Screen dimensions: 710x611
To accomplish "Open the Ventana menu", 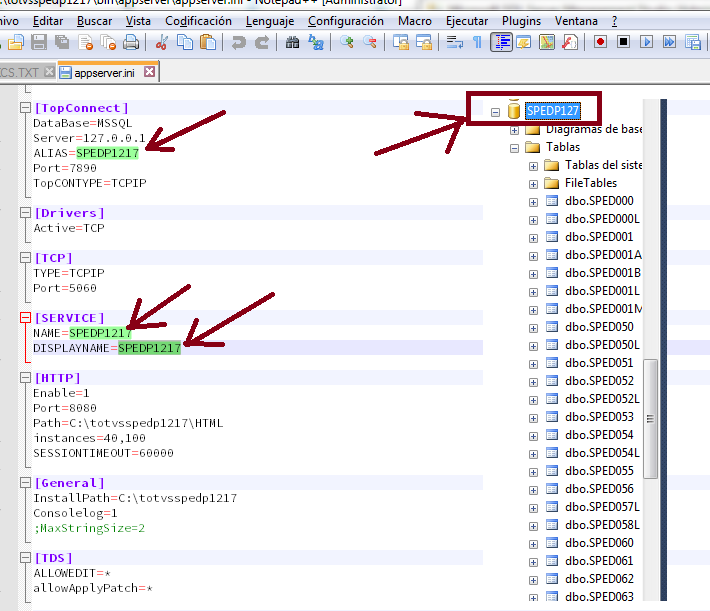I will (x=576, y=21).
